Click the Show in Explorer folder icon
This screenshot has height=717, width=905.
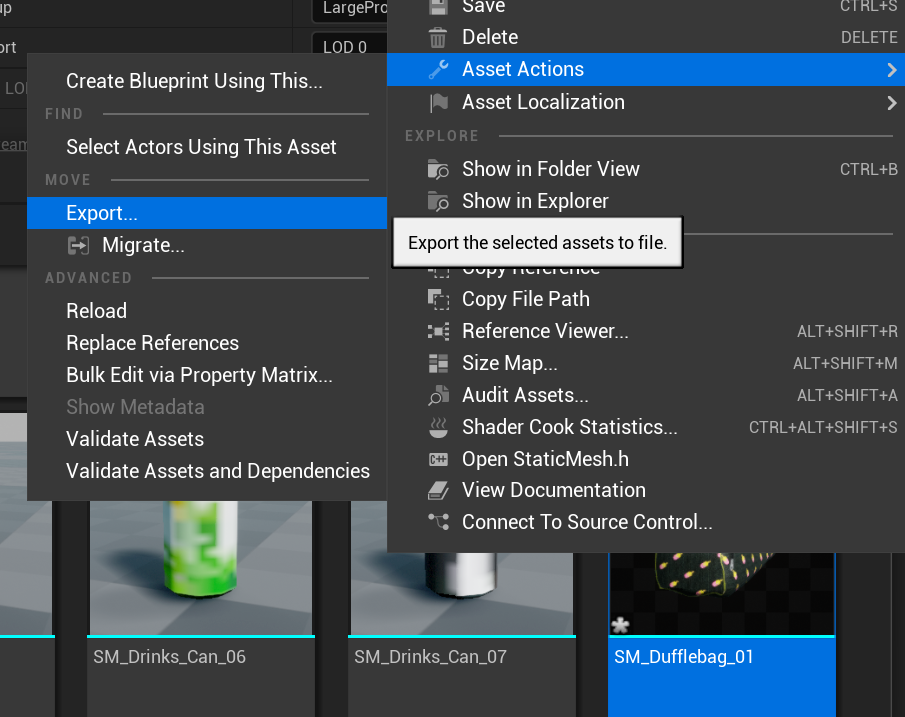(x=438, y=201)
